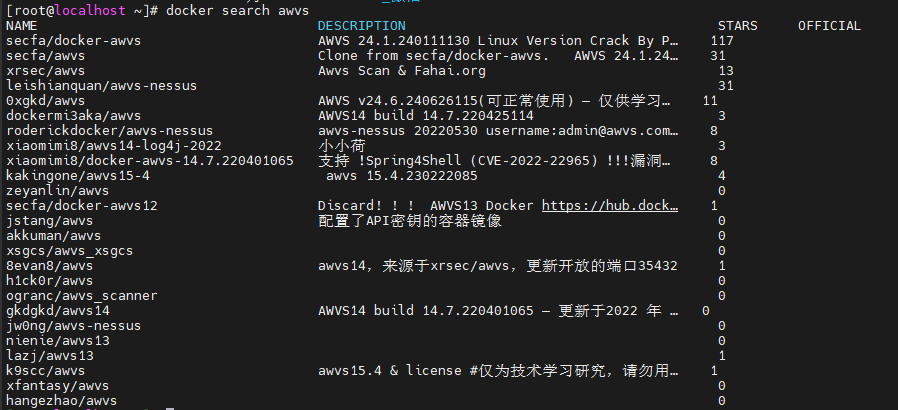Image resolution: width=898 pixels, height=410 pixels.
Task: Click the 0xgkd/awvs image name
Action: tap(45, 100)
